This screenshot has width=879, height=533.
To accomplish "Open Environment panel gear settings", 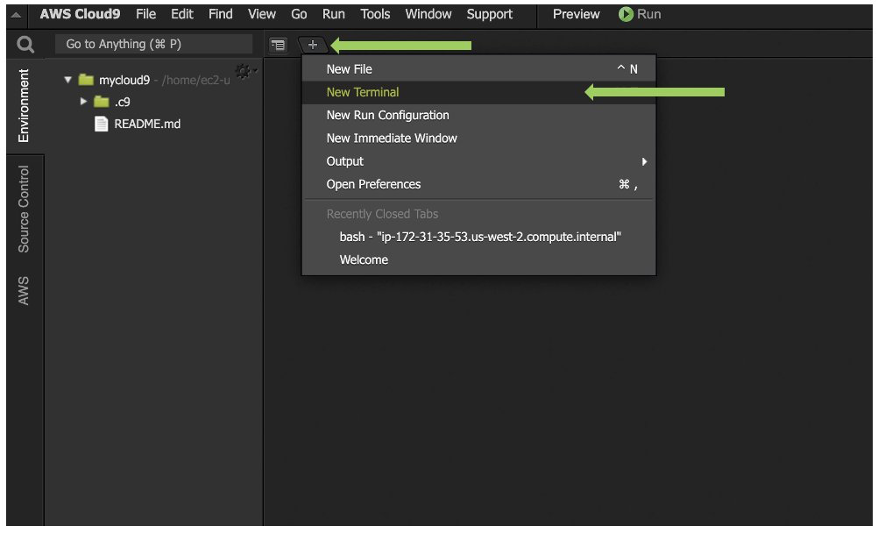I will pos(243,71).
